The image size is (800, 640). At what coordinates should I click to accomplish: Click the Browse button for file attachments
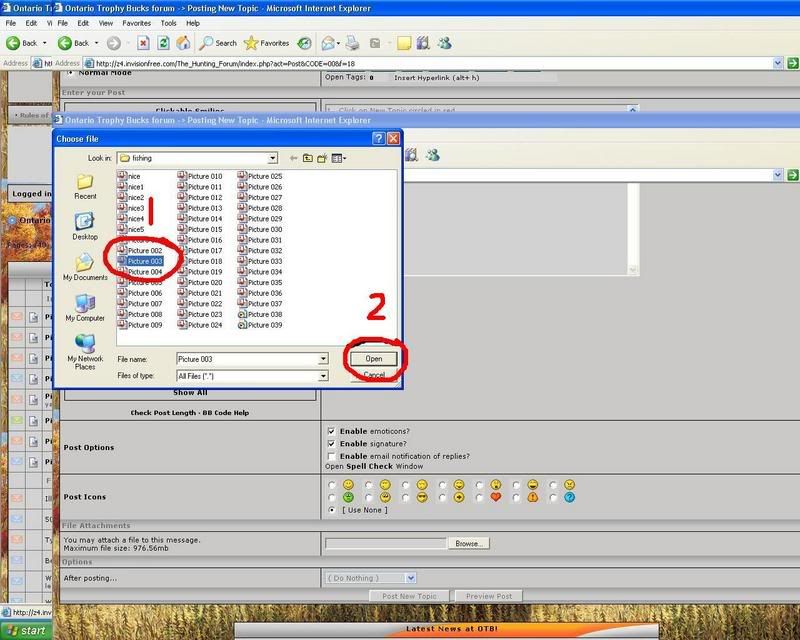pos(469,544)
